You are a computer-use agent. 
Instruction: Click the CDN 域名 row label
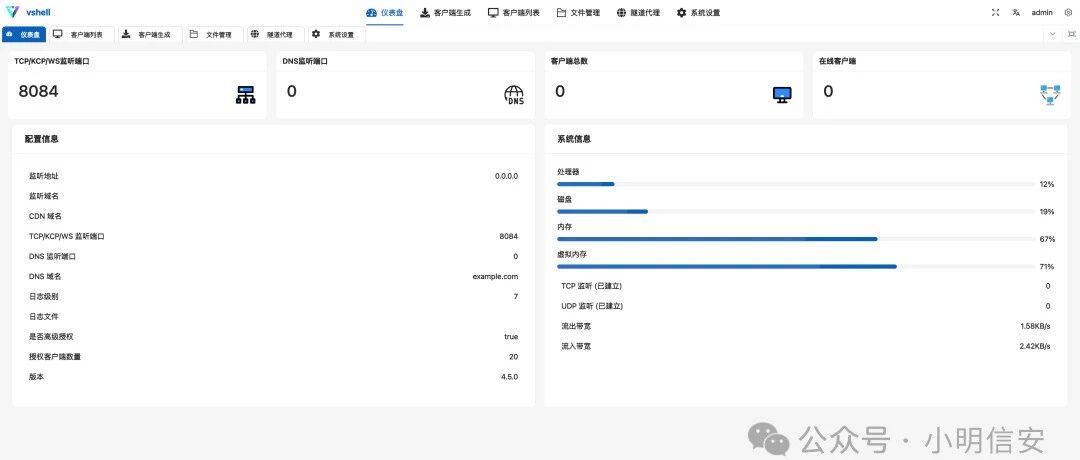pos(45,216)
